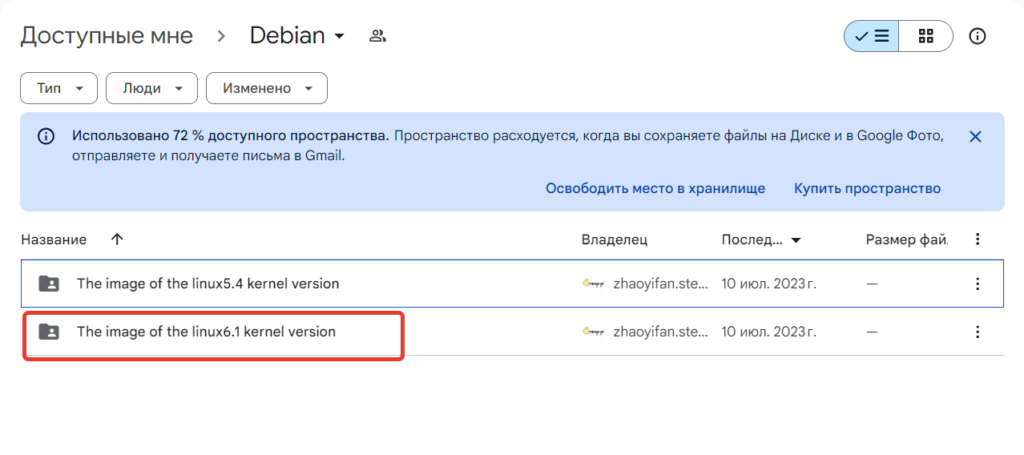Click "Освободить место в хранилище" link
Image resolution: width=1024 pixels, height=455 pixels.
(x=655, y=189)
